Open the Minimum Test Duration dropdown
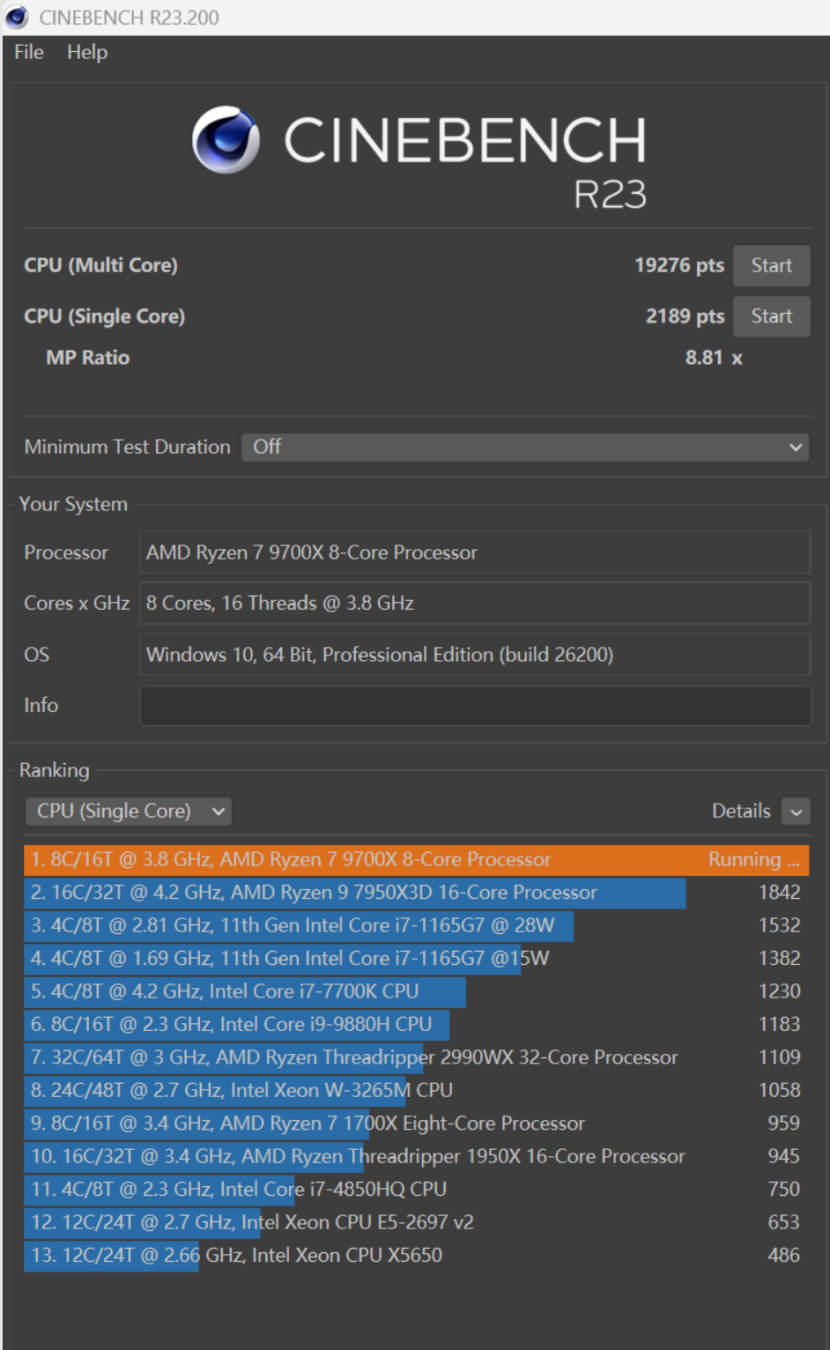The image size is (830, 1350). (x=525, y=447)
